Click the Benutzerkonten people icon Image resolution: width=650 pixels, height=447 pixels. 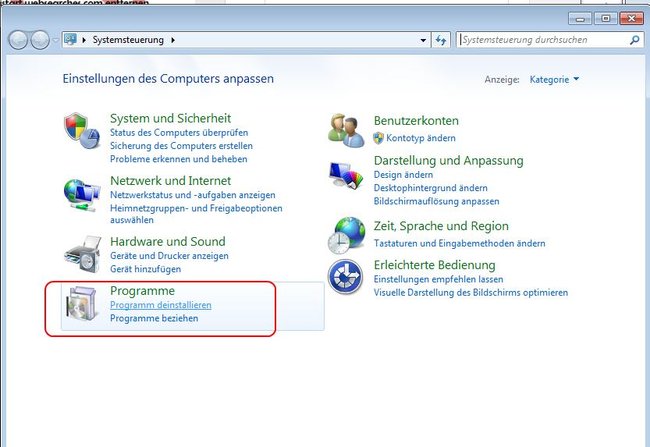click(346, 131)
